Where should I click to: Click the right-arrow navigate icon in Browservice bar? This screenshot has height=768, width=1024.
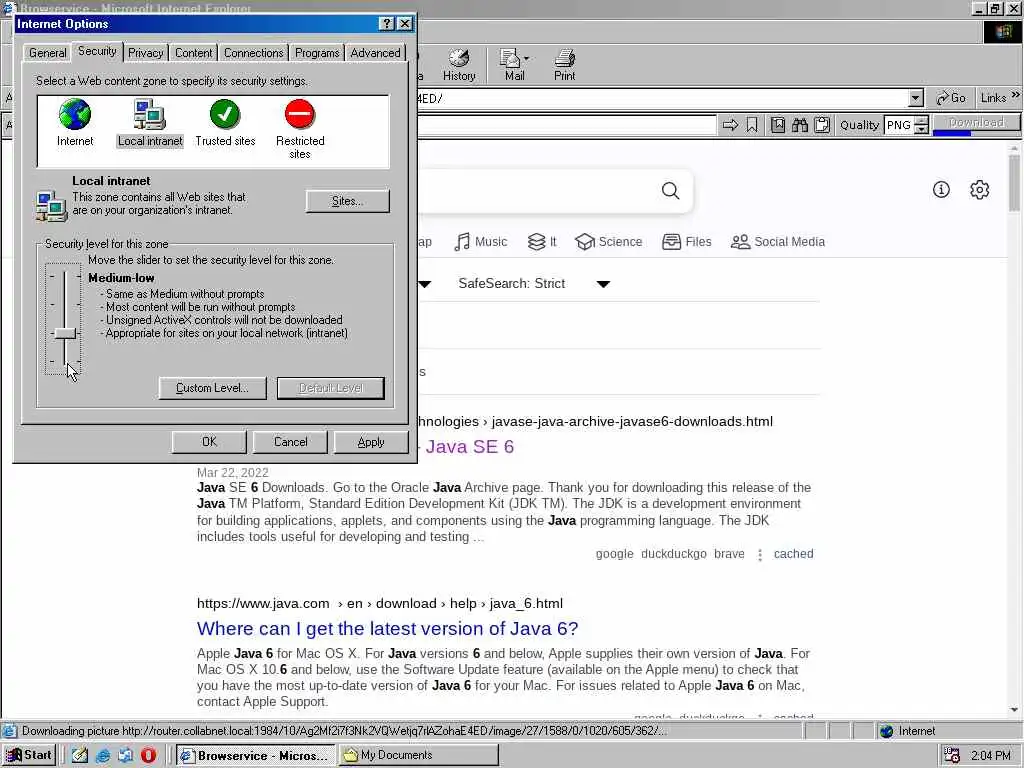point(730,125)
